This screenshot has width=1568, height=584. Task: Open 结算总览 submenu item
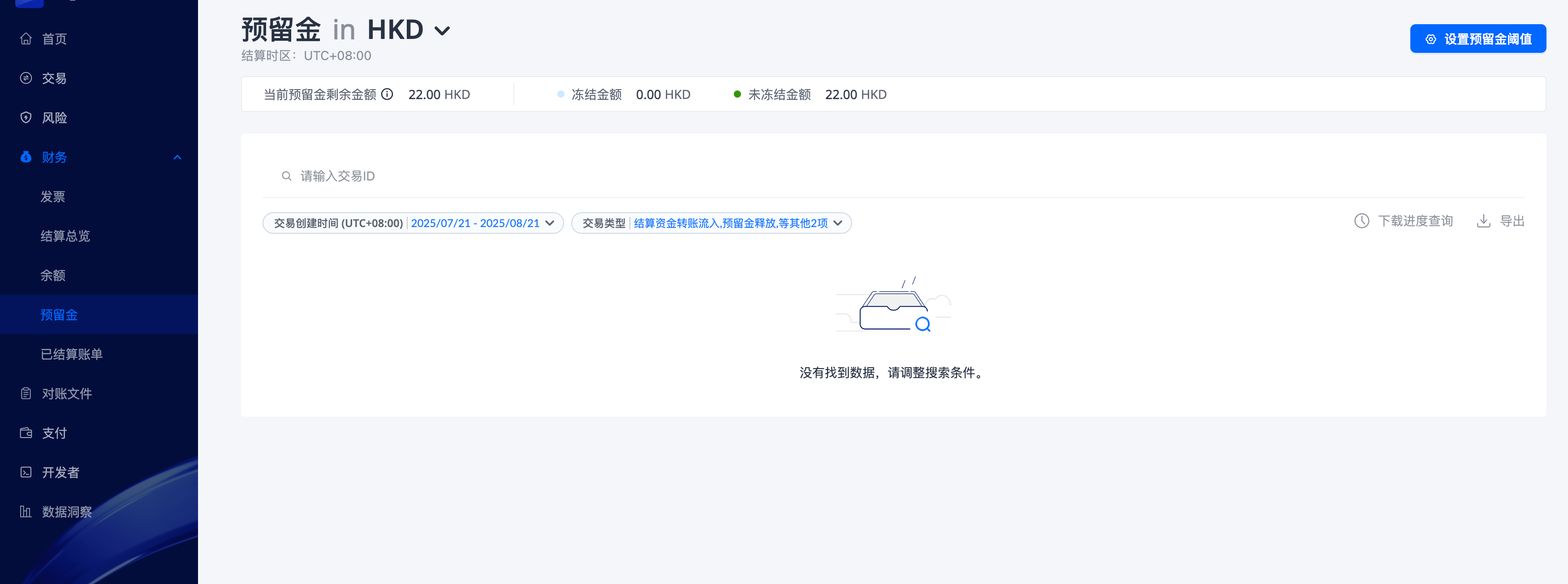[x=65, y=236]
